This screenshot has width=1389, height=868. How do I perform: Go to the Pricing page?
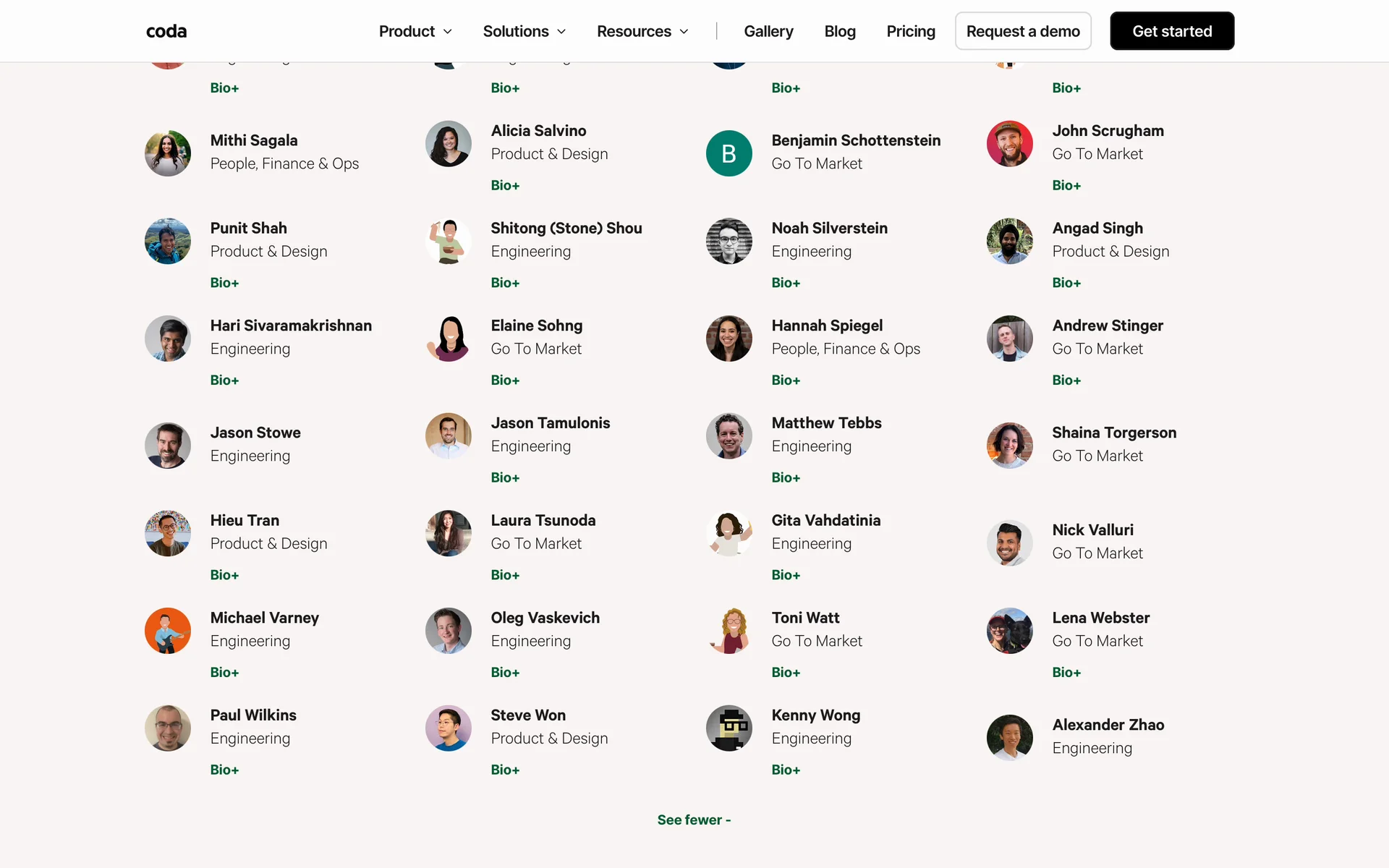pos(911,31)
